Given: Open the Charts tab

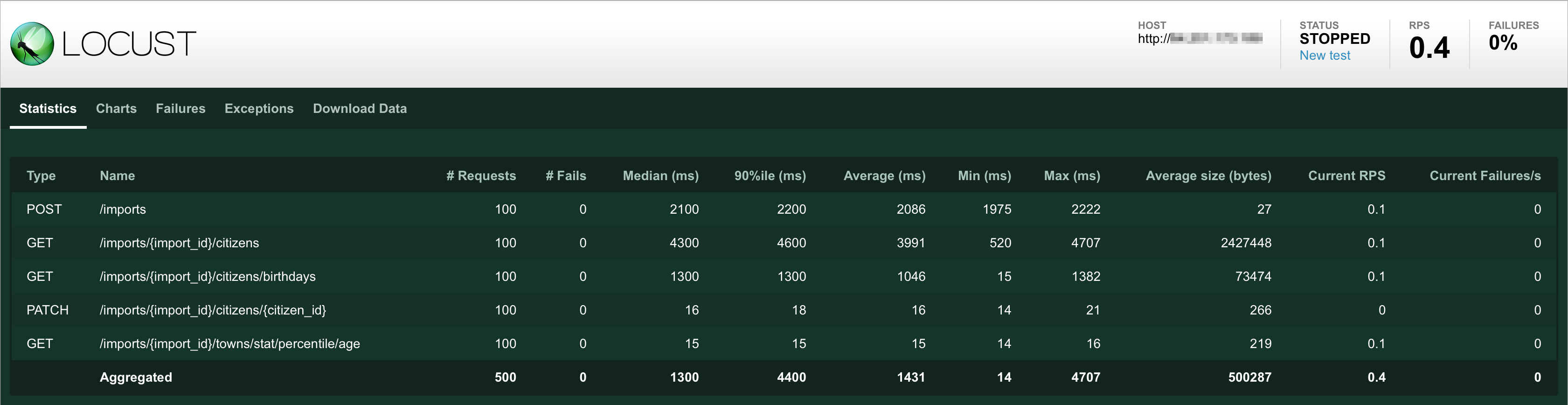Looking at the screenshot, I should click(x=116, y=108).
